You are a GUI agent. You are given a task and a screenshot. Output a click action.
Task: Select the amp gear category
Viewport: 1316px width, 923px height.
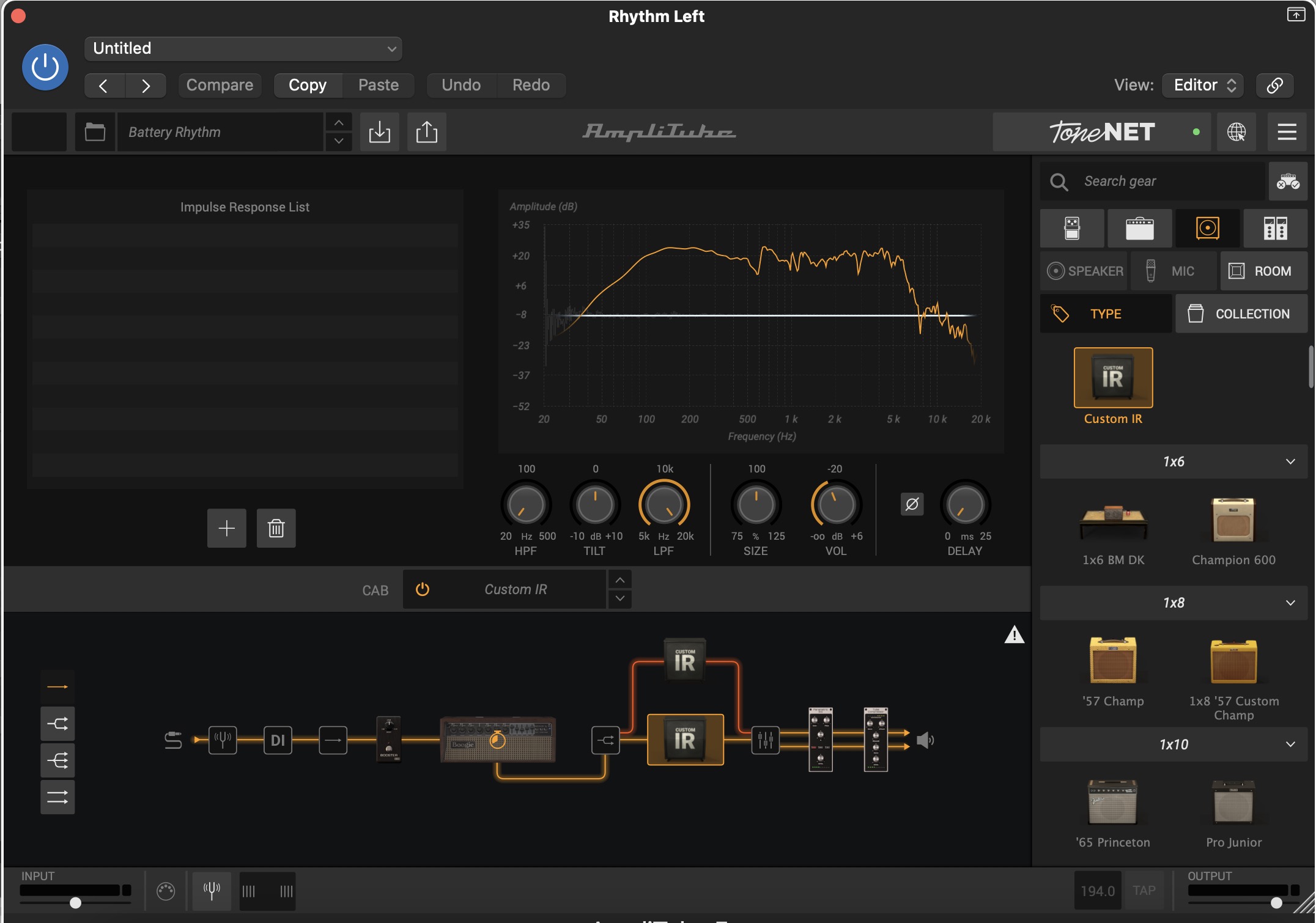[1139, 228]
